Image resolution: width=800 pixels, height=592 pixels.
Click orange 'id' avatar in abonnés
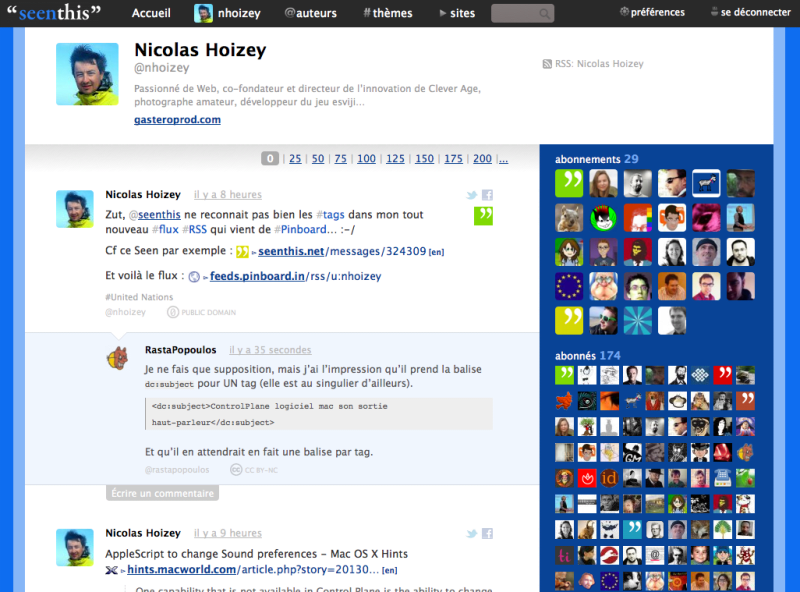point(609,478)
